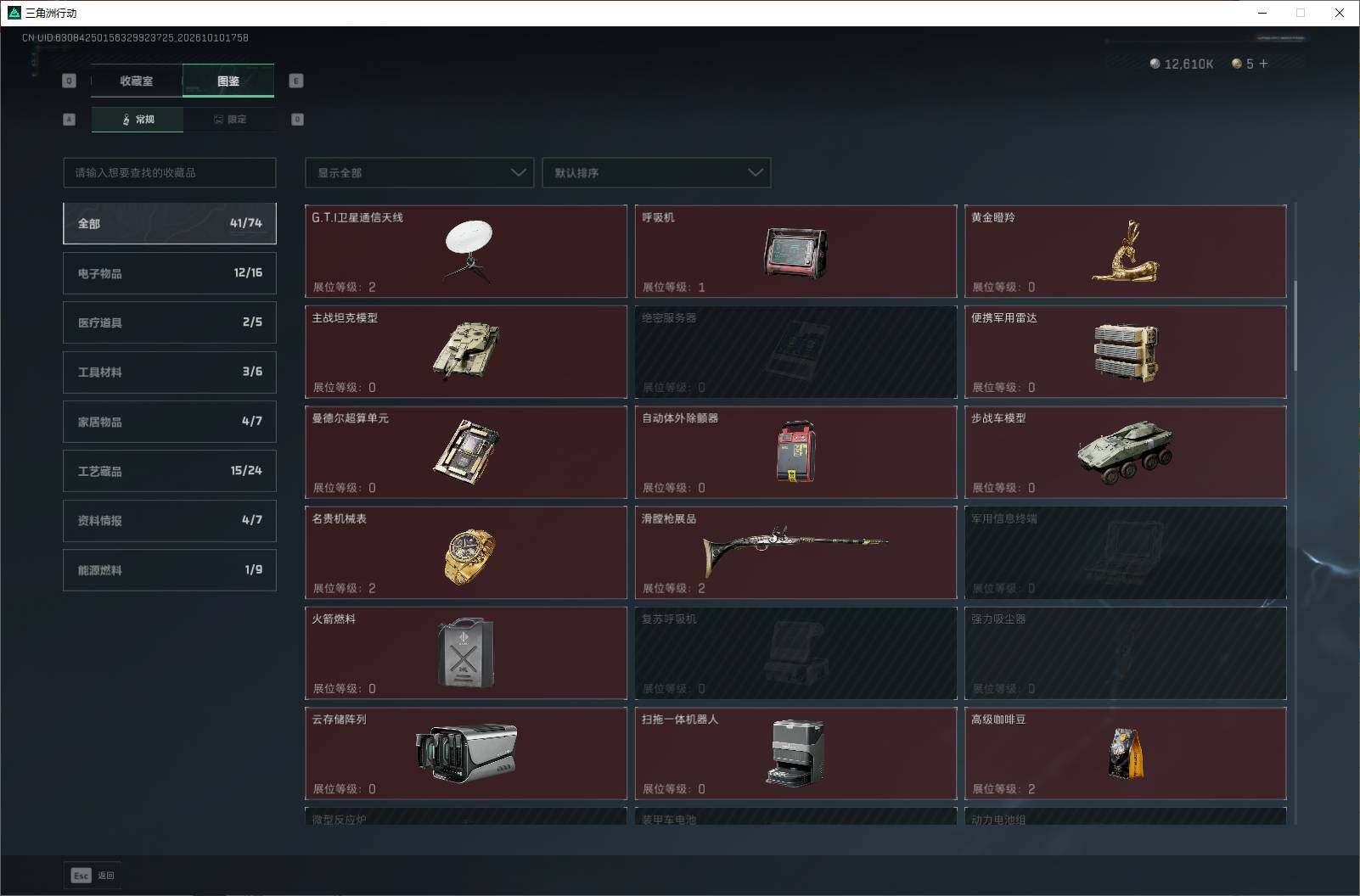Viewport: 1360px width, 896px height.
Task: Select the 主战坦克模型 tank model icon
Action: [465, 350]
